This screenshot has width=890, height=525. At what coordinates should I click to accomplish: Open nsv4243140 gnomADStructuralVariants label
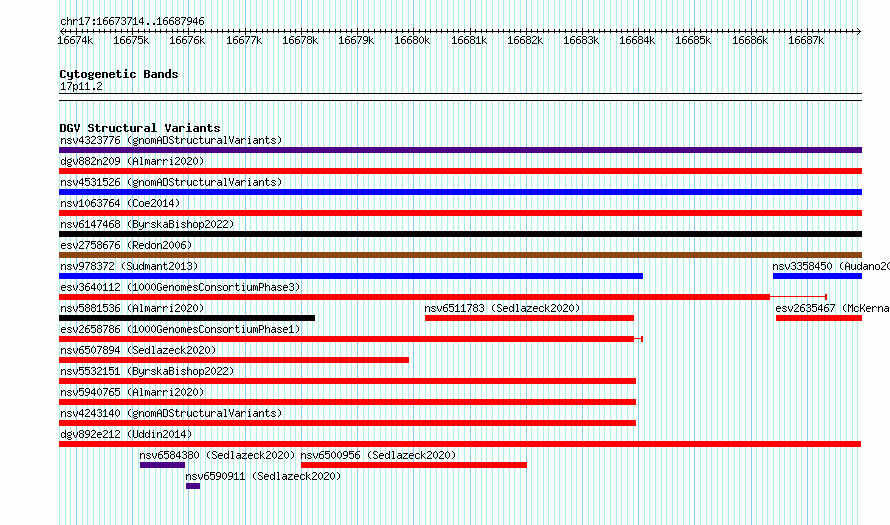tap(171, 413)
